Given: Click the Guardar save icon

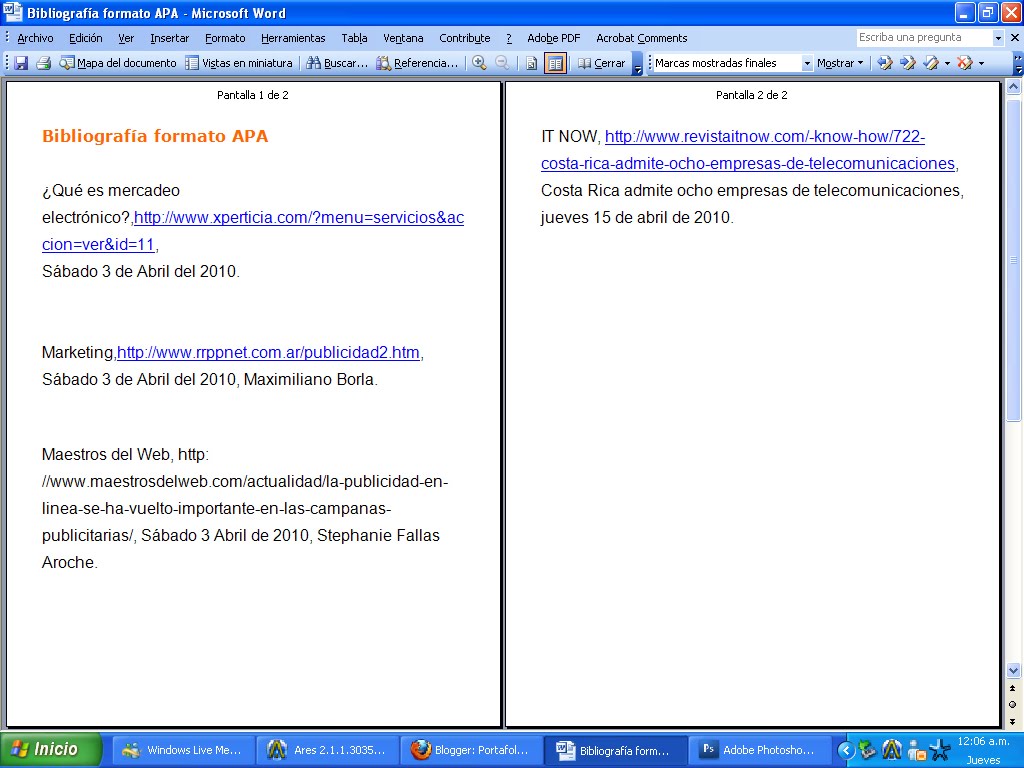Looking at the screenshot, I should click(22, 62).
